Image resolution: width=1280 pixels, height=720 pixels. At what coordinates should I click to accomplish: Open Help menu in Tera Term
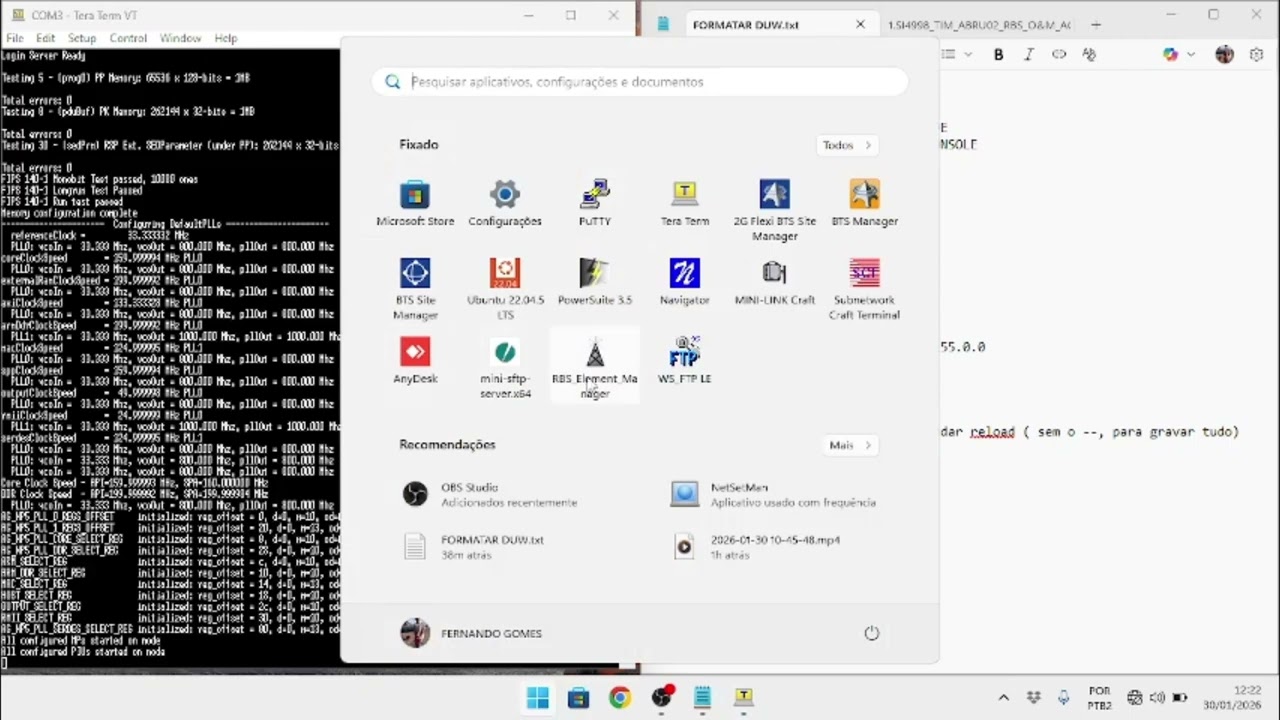click(226, 38)
